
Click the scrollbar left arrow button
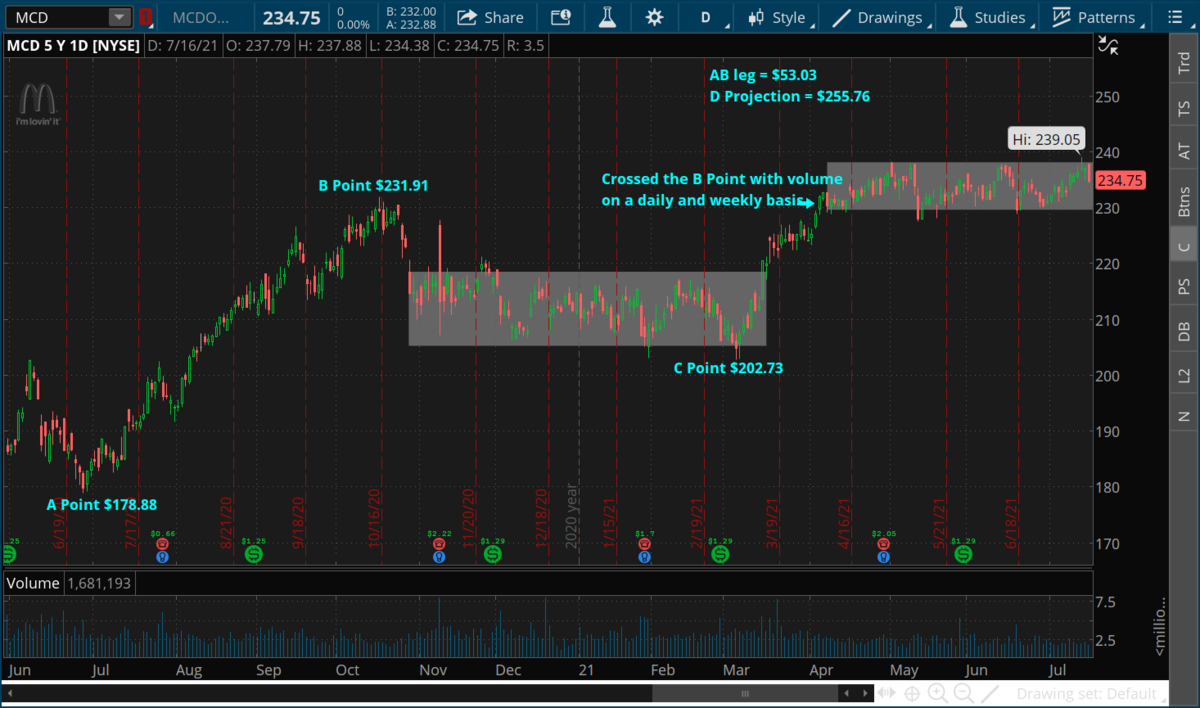coord(848,693)
